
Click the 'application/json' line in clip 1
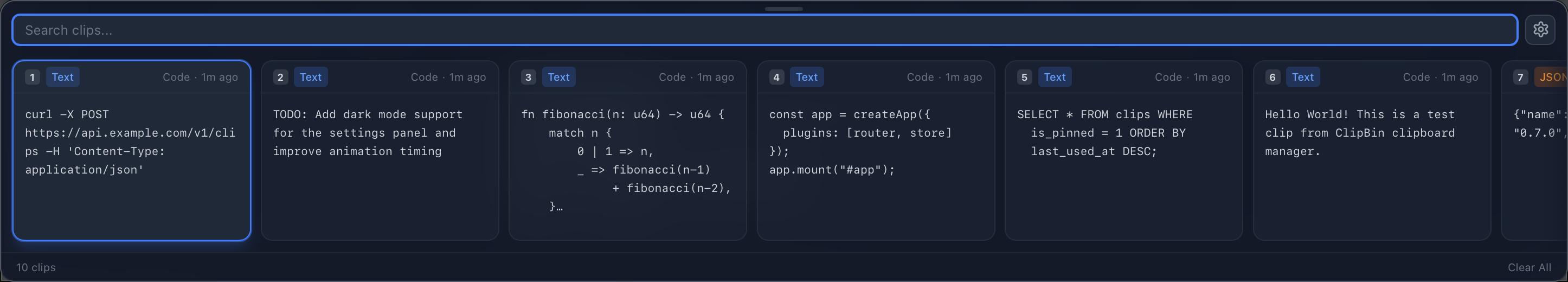tap(85, 170)
